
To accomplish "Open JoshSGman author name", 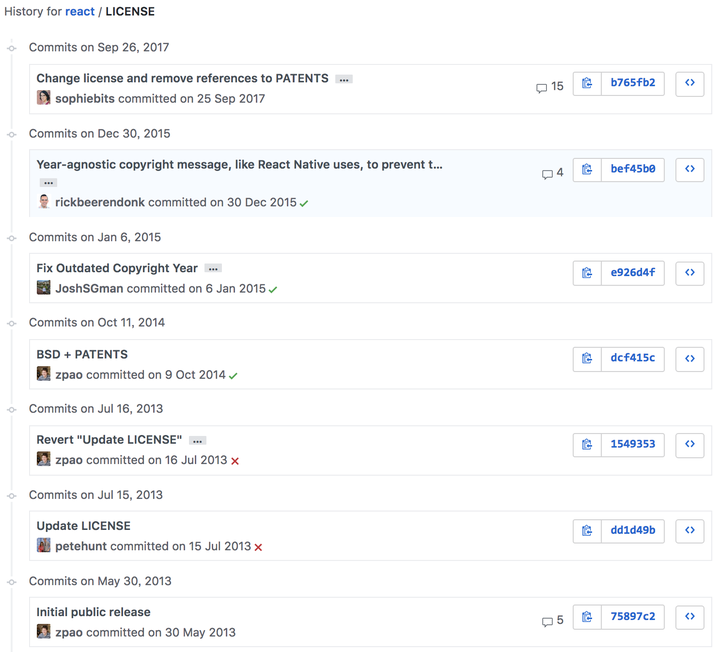I will tap(90, 289).
